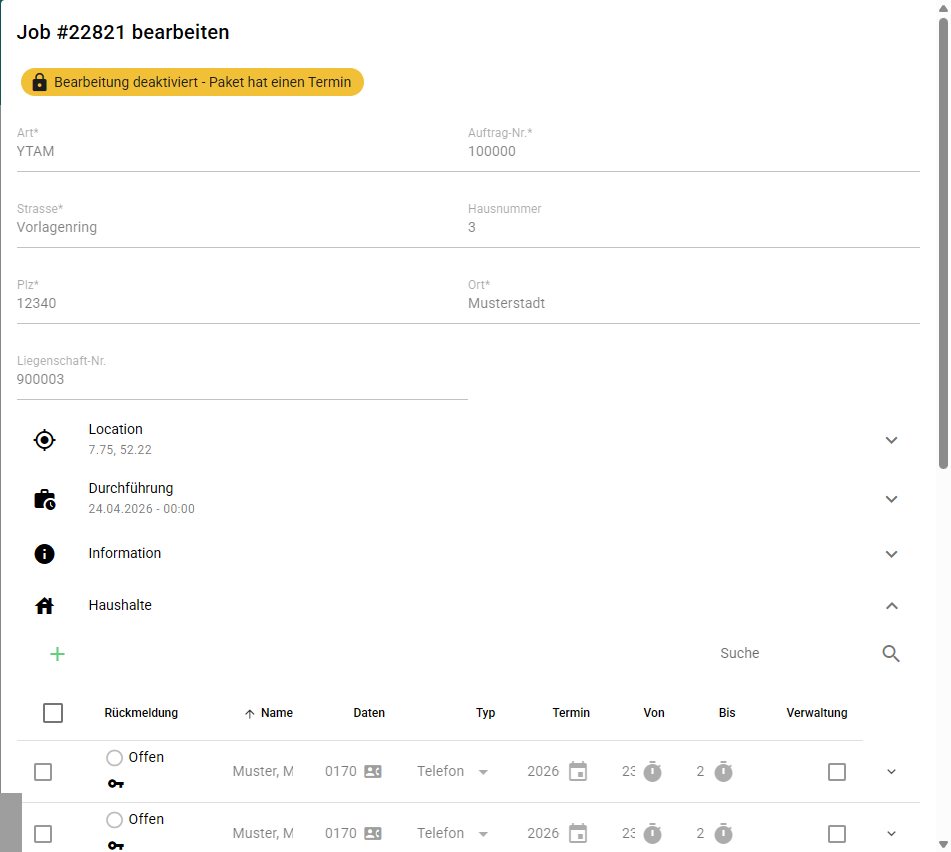
Task: Check the Verwaltung box in the first row
Action: [837, 772]
